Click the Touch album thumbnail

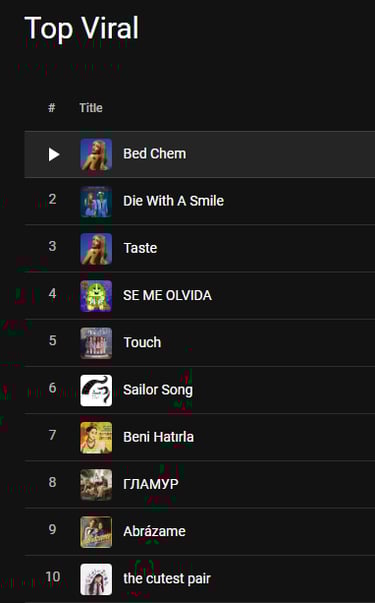click(x=96, y=343)
